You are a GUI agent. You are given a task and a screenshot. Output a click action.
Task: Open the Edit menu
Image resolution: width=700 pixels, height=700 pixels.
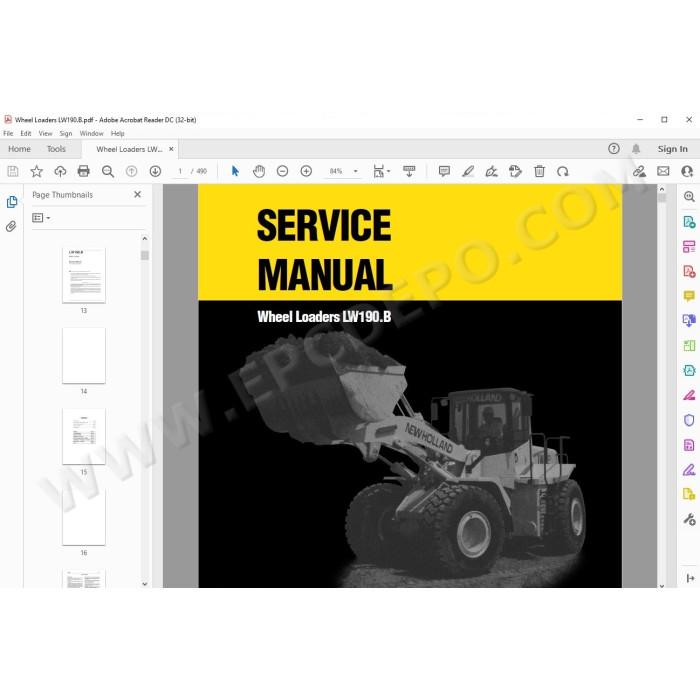click(26, 133)
